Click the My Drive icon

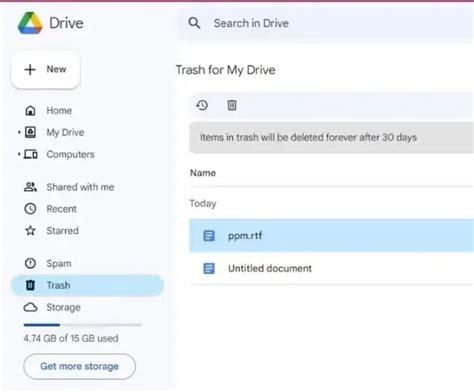pyautogui.click(x=30, y=132)
